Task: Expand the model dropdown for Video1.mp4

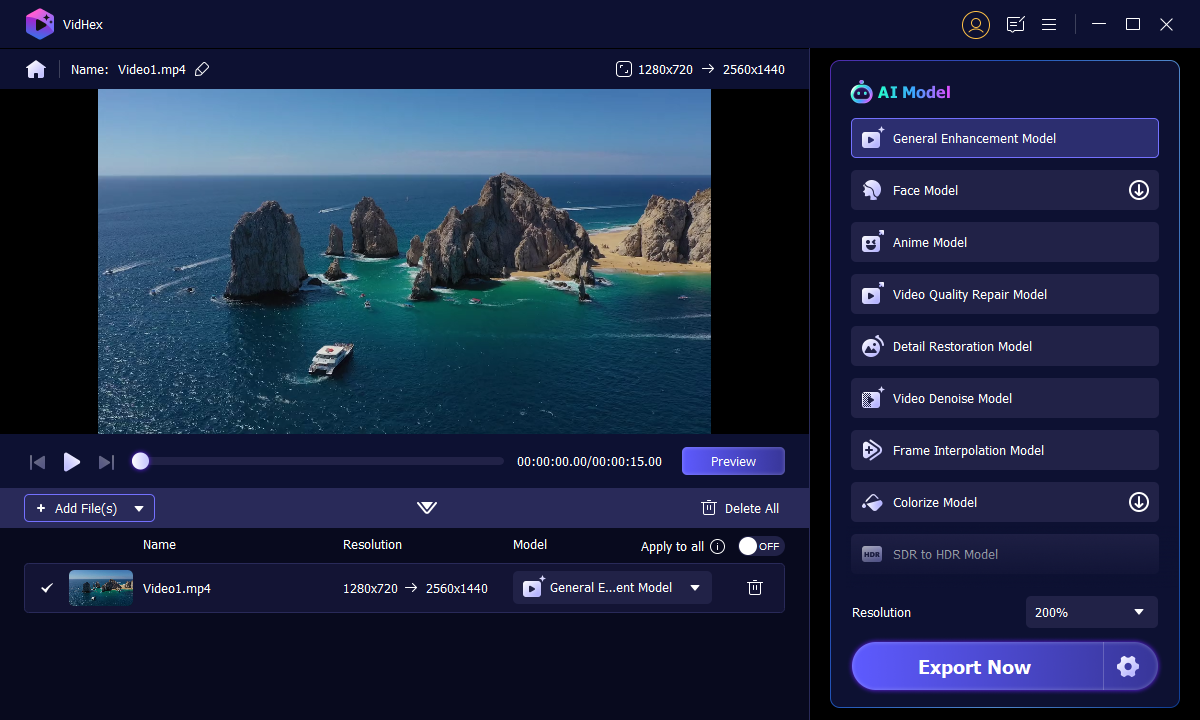Action: [x=694, y=588]
